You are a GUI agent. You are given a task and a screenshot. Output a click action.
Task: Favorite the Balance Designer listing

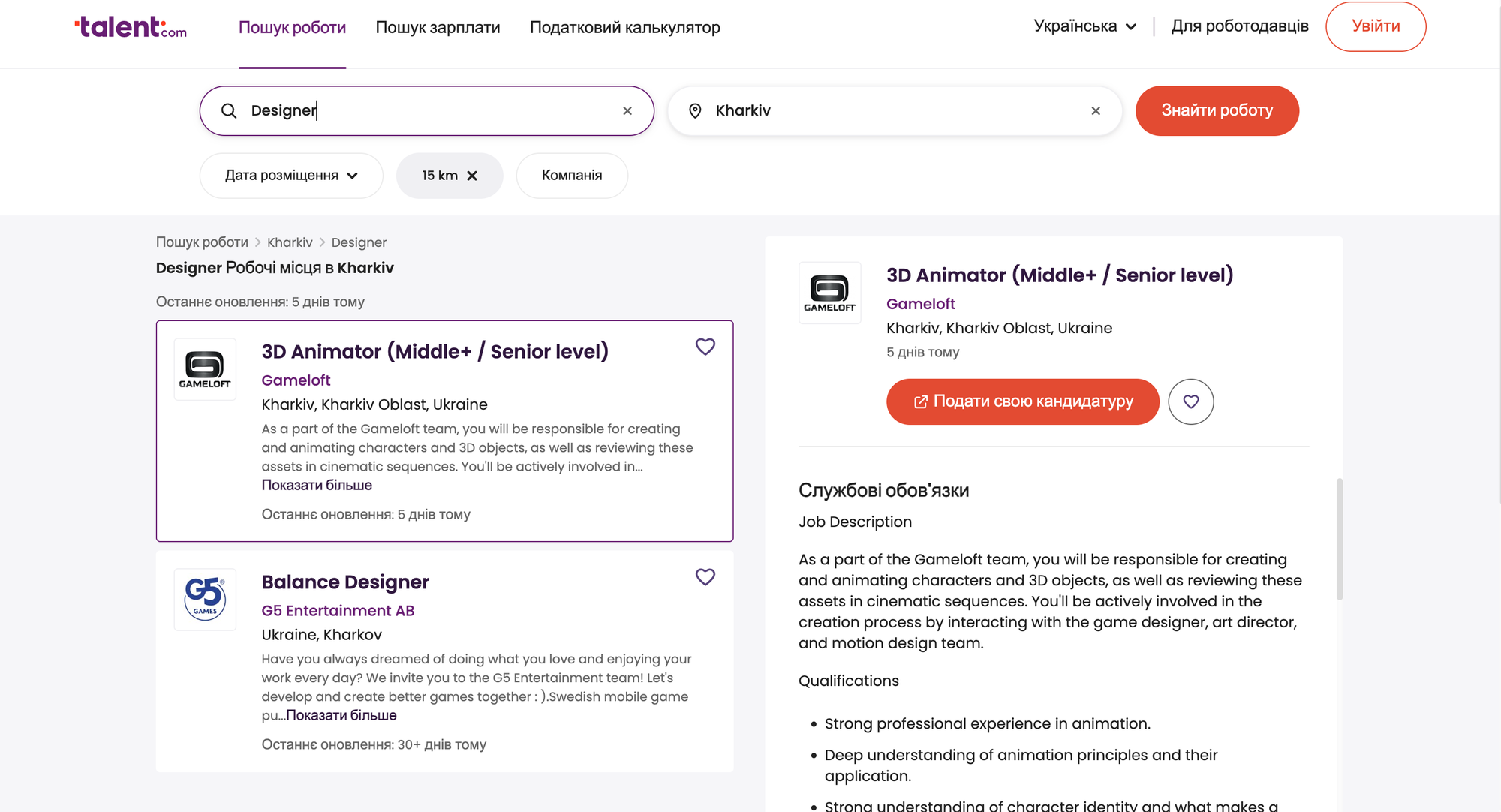(x=705, y=577)
